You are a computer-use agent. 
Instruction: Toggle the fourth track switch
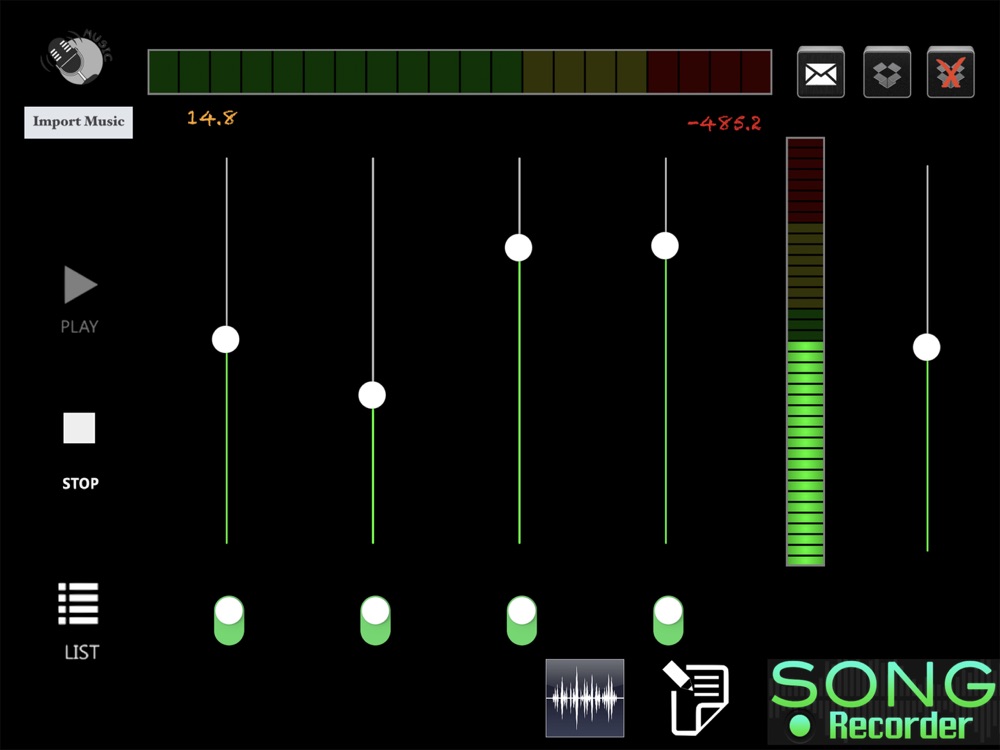click(668, 621)
